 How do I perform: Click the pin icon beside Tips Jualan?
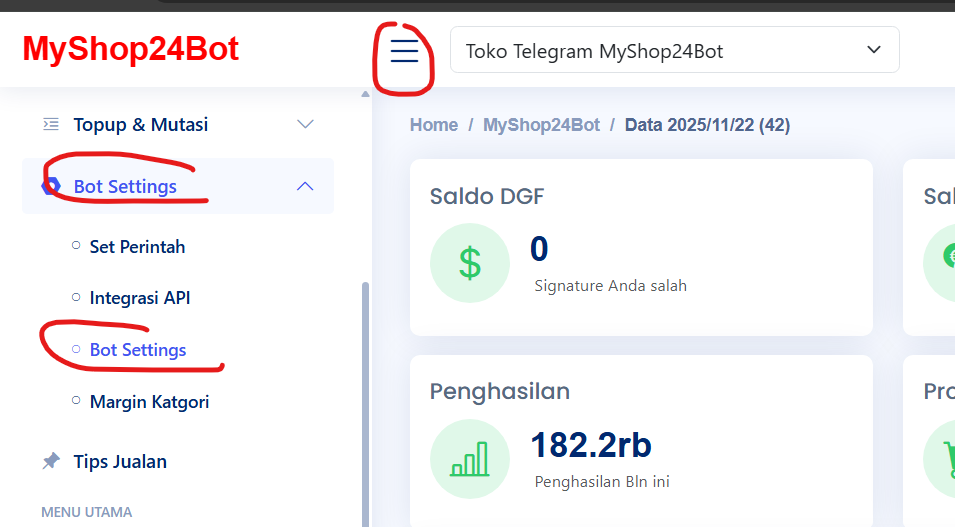pyautogui.click(x=51, y=461)
